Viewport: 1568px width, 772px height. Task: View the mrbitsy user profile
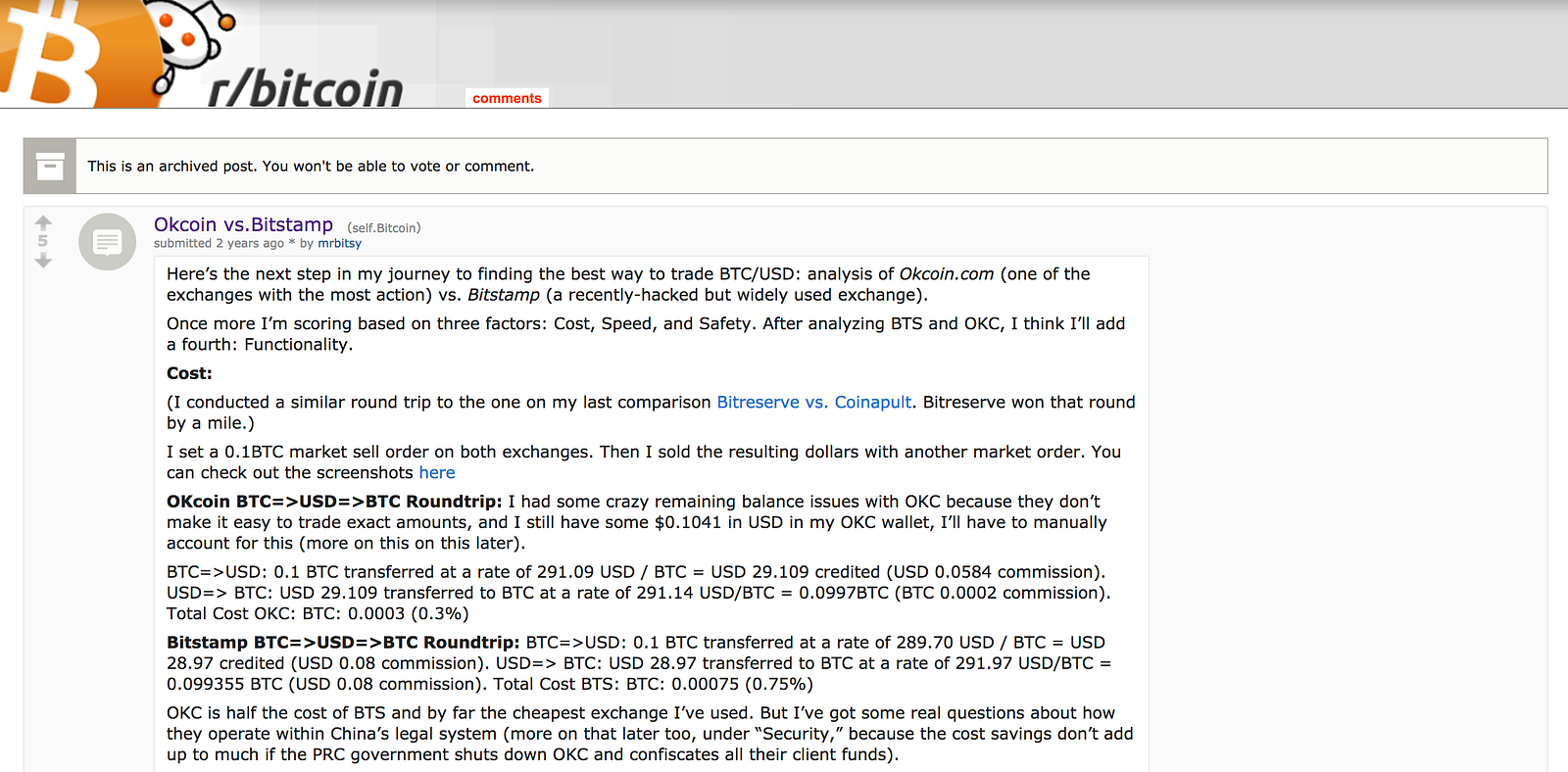[x=339, y=244]
